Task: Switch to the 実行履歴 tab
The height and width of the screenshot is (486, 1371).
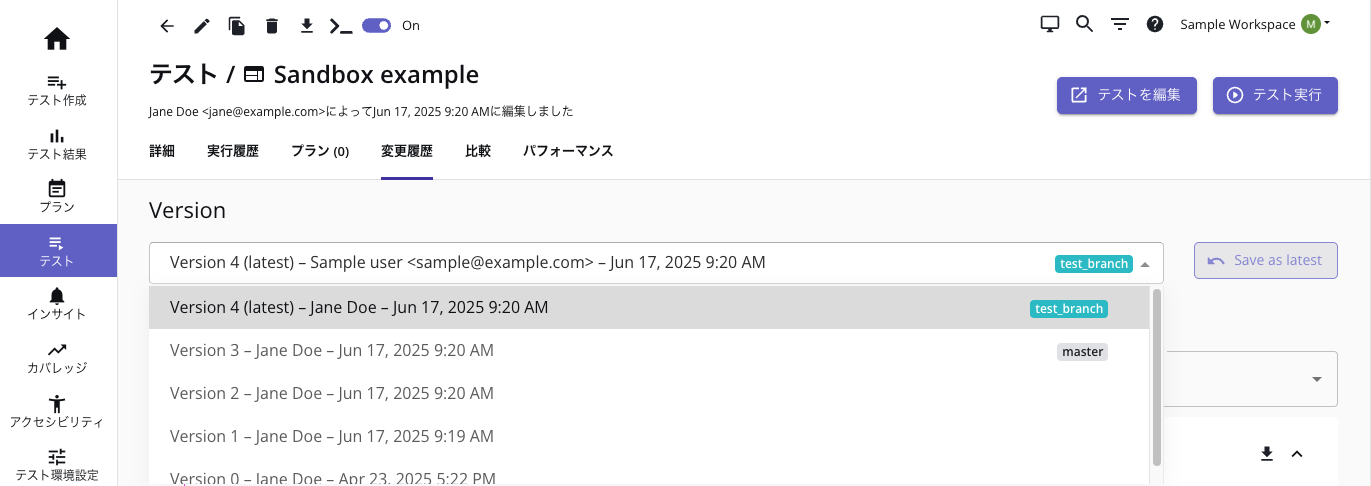Action: [233, 152]
